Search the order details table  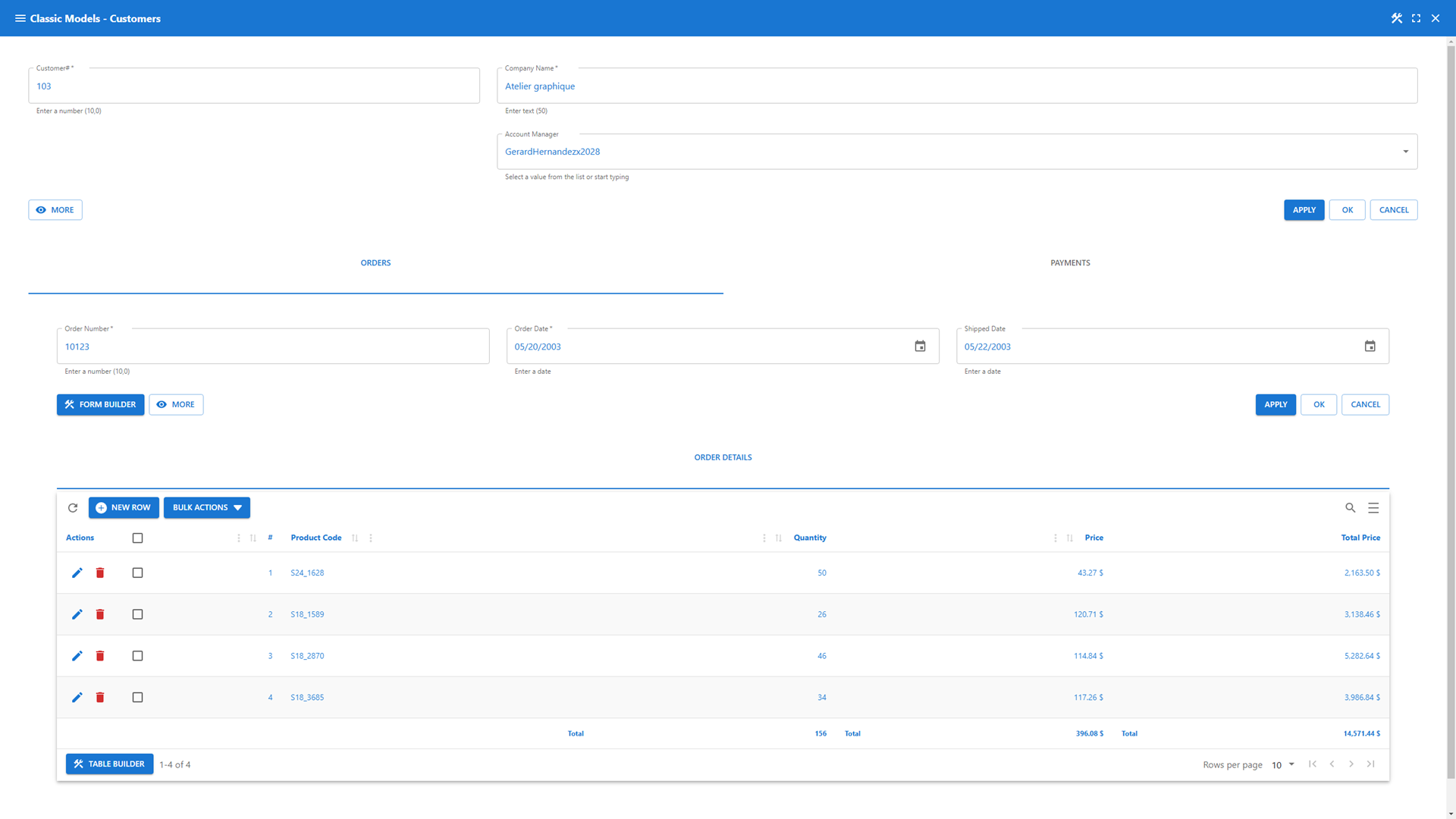point(1350,508)
